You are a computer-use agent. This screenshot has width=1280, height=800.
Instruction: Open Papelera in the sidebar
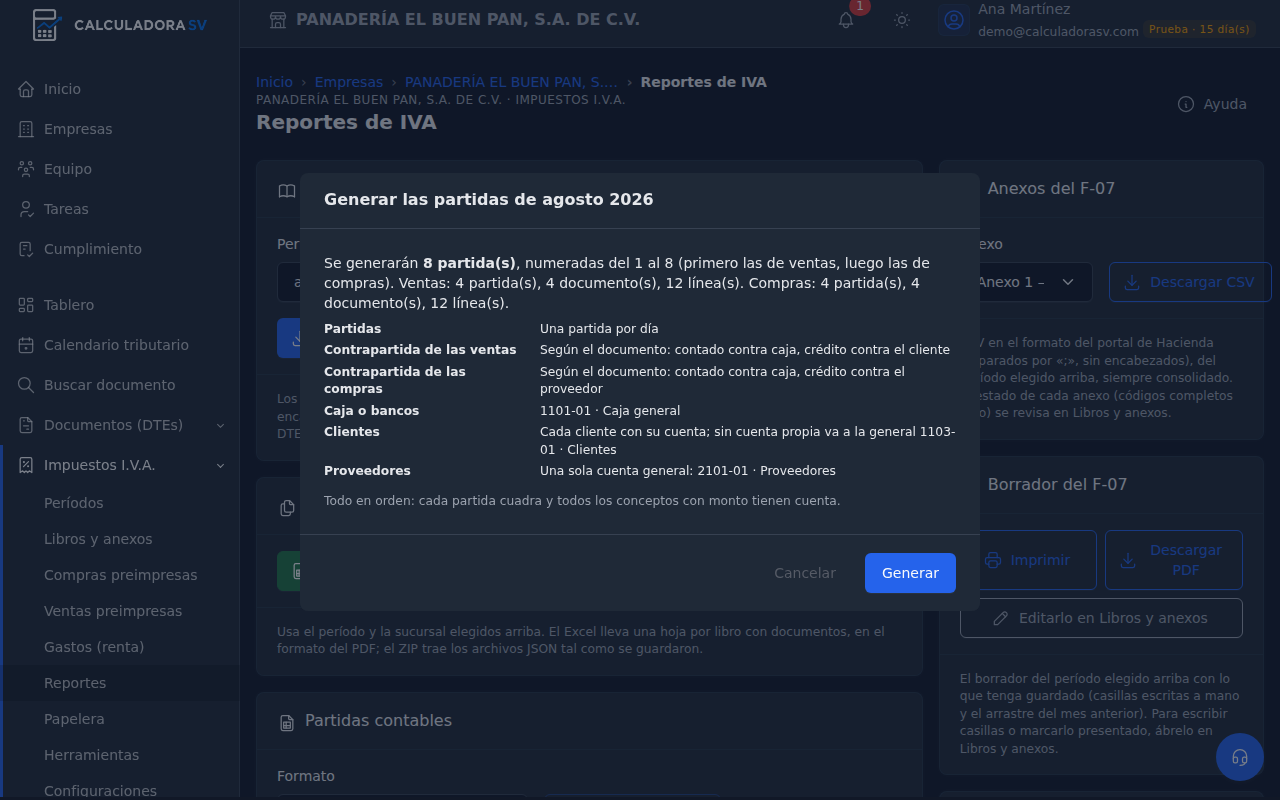pyautogui.click(x=74, y=719)
